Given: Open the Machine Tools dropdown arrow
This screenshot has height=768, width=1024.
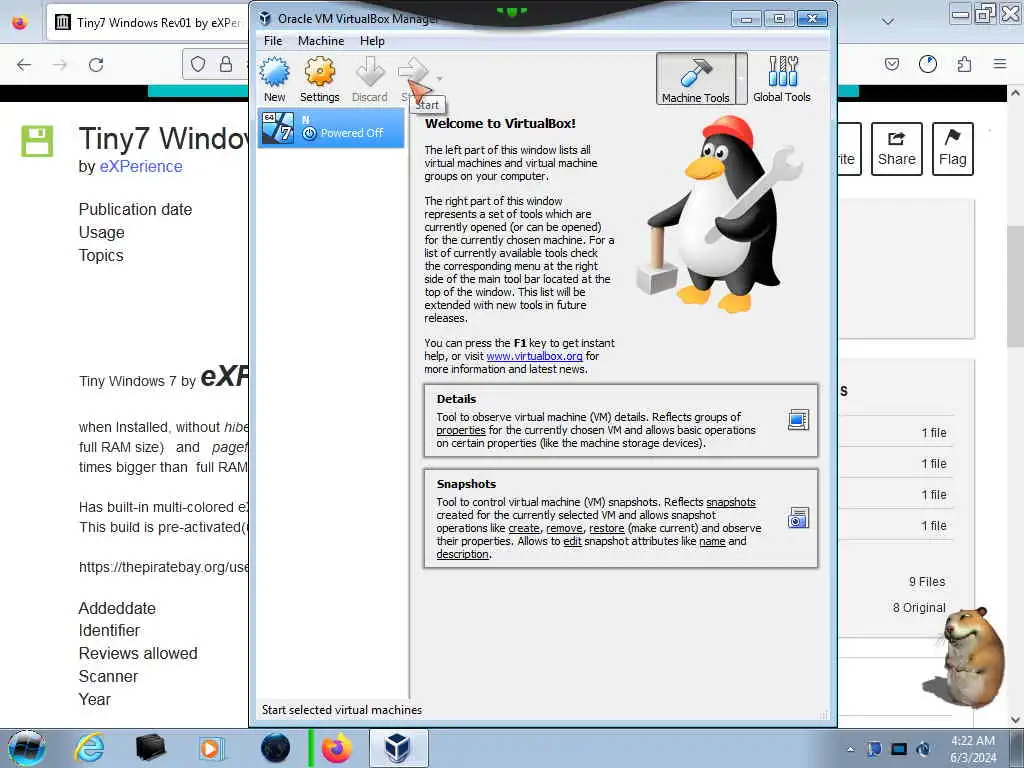Looking at the screenshot, I should click(741, 79).
